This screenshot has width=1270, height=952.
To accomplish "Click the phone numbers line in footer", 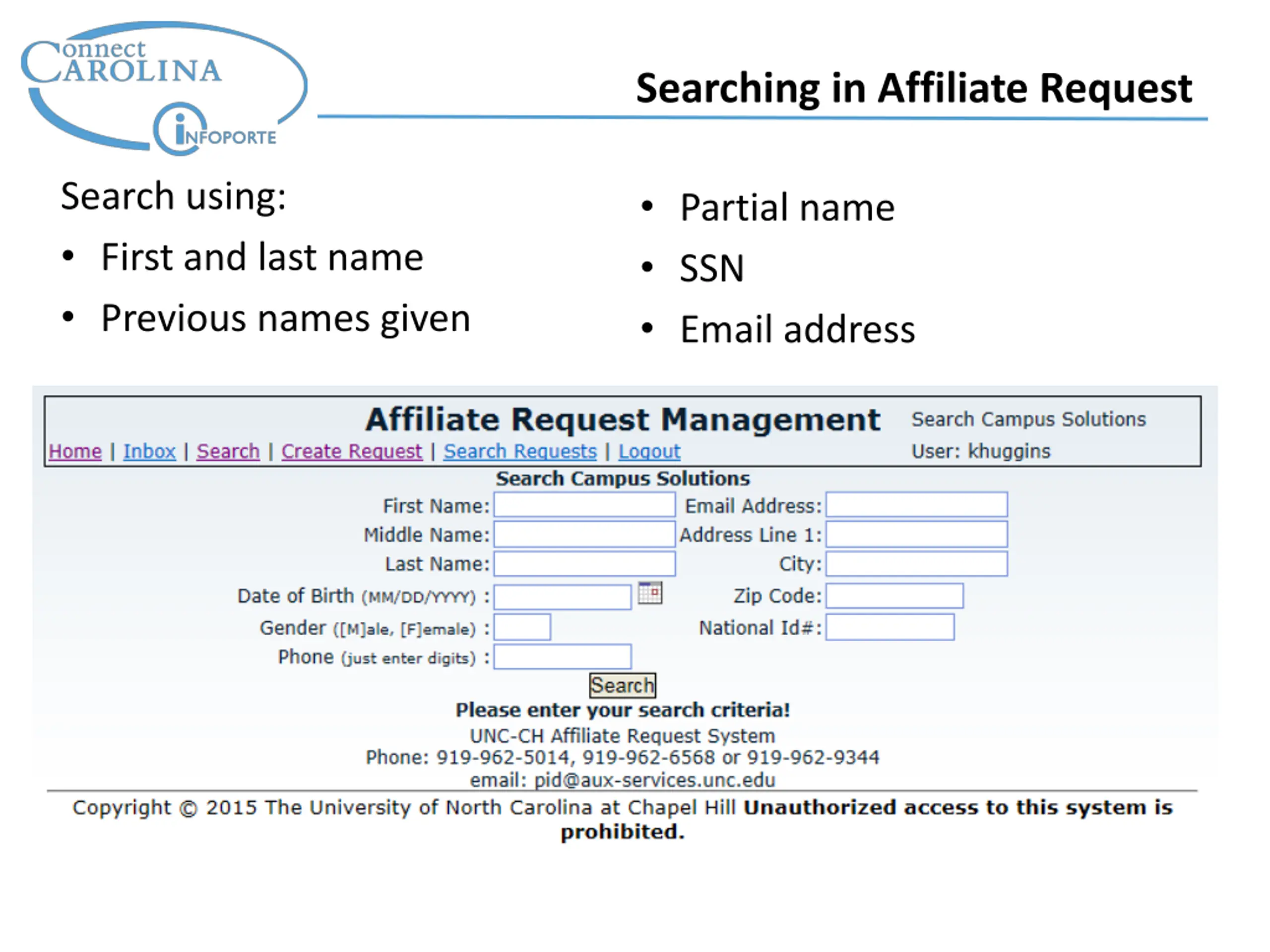I will pyautogui.click(x=623, y=758).
